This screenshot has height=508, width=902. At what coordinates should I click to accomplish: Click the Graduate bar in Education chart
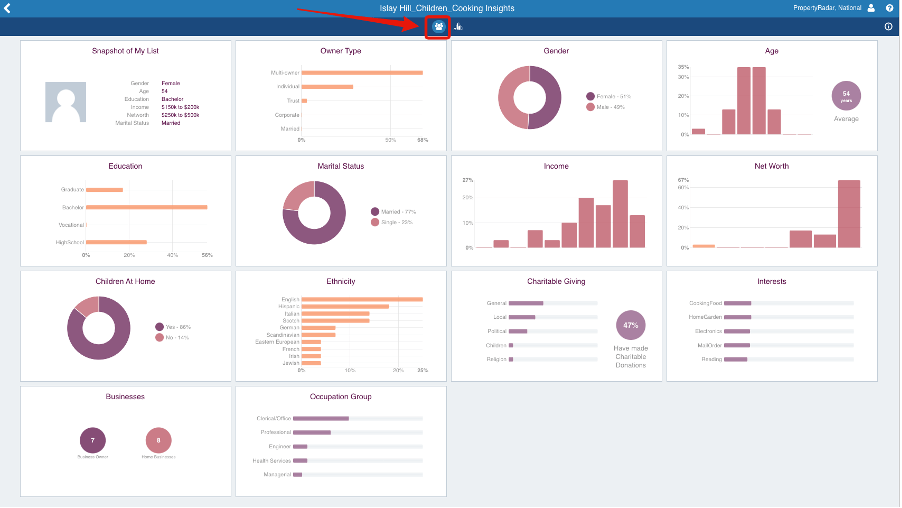[104, 190]
